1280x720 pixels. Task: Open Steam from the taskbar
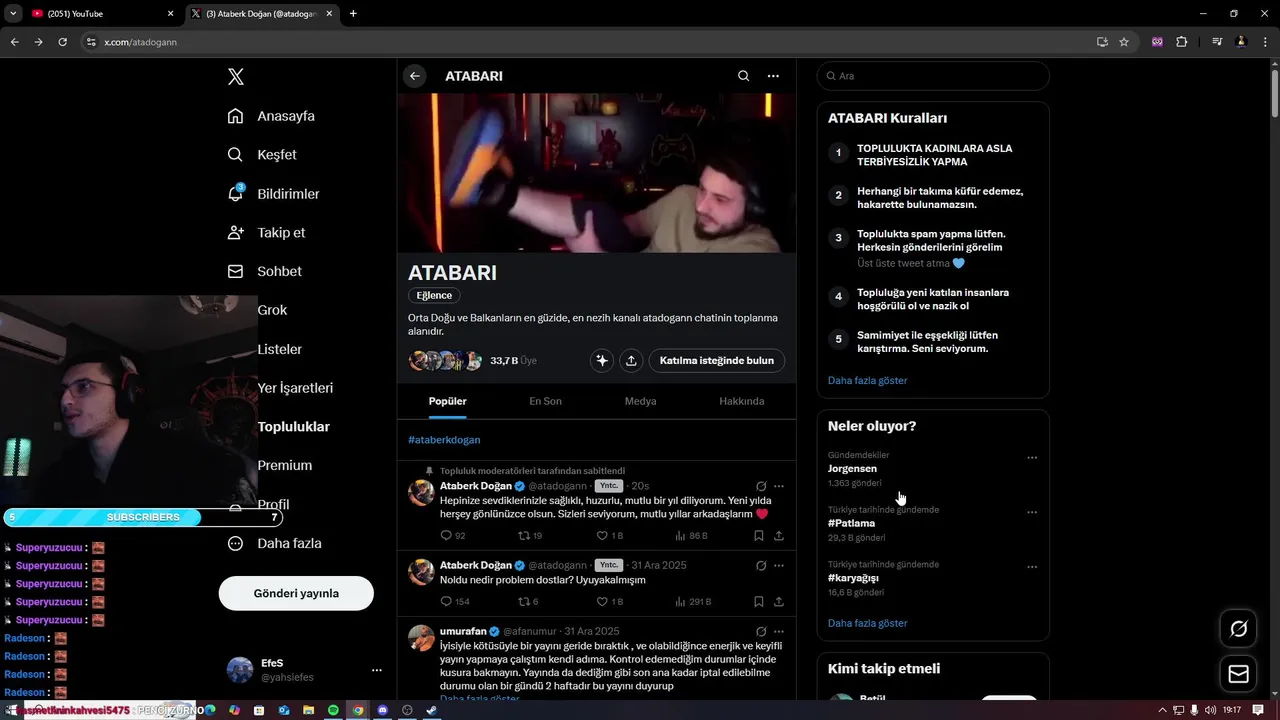coord(431,710)
